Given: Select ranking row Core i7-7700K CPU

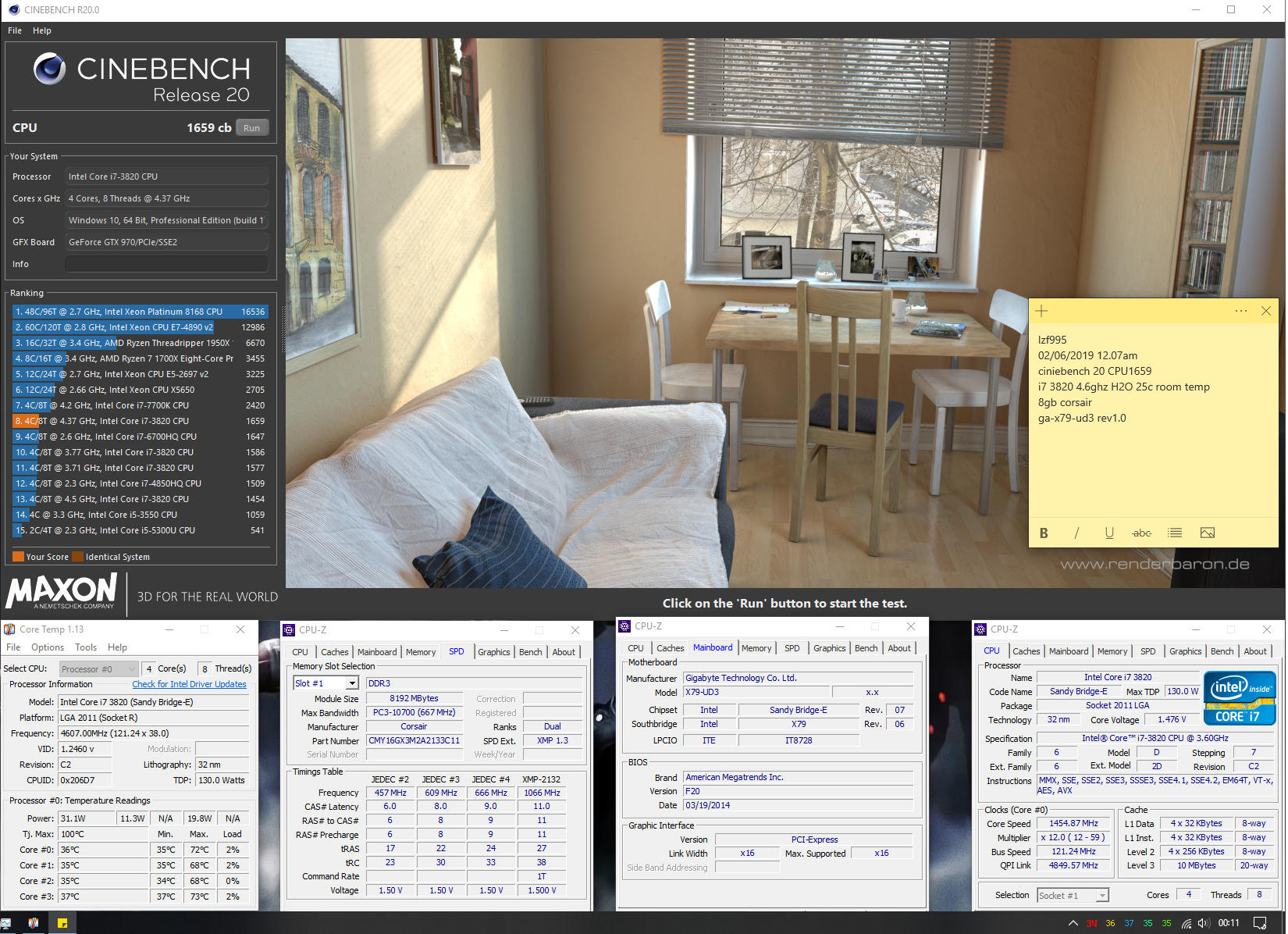Looking at the screenshot, I should 141,405.
